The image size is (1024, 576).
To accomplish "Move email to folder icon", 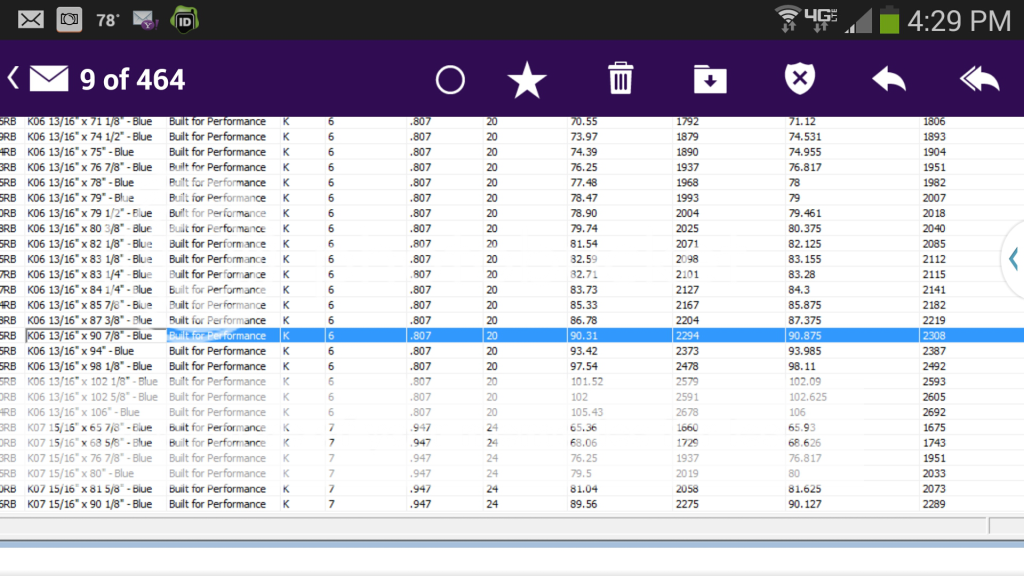I will 709,79.
